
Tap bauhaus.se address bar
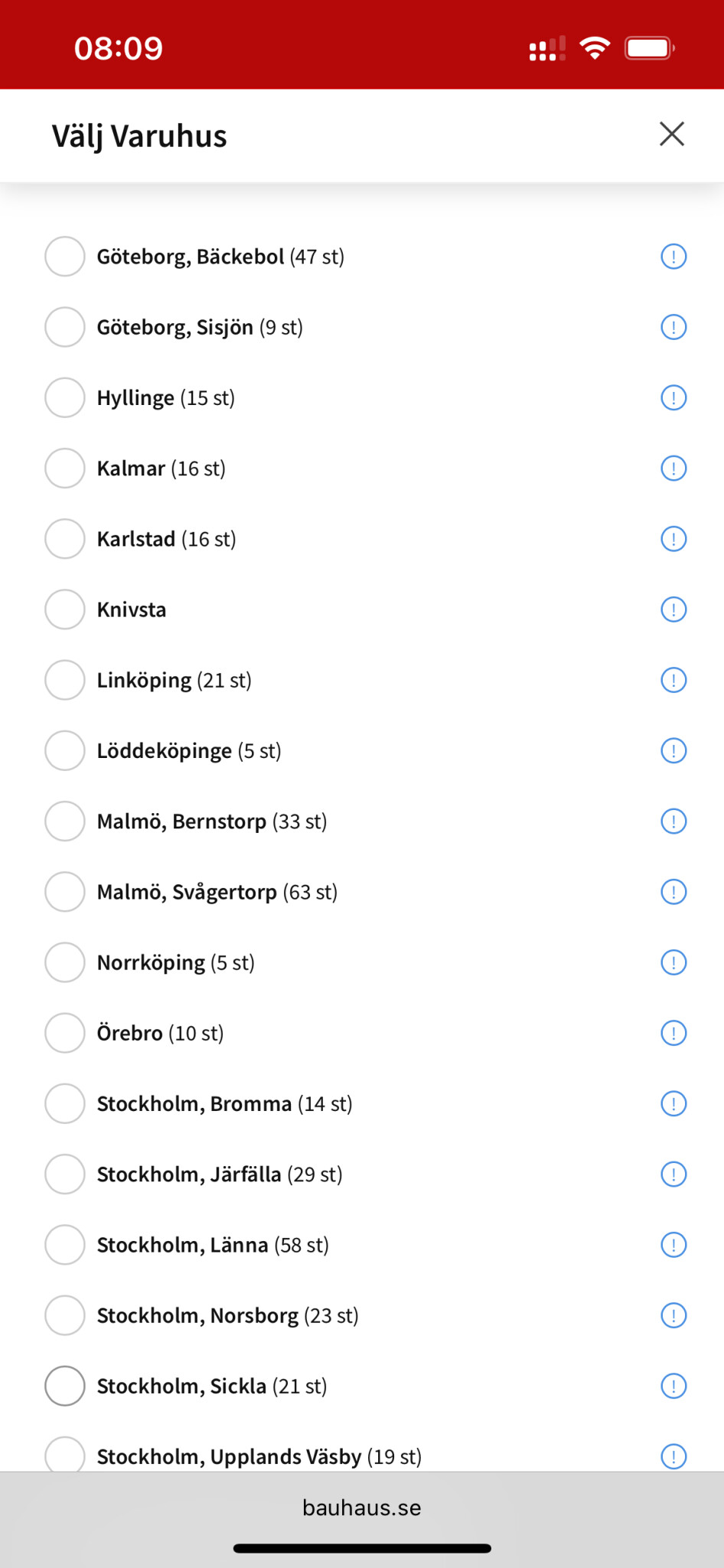tap(362, 1508)
